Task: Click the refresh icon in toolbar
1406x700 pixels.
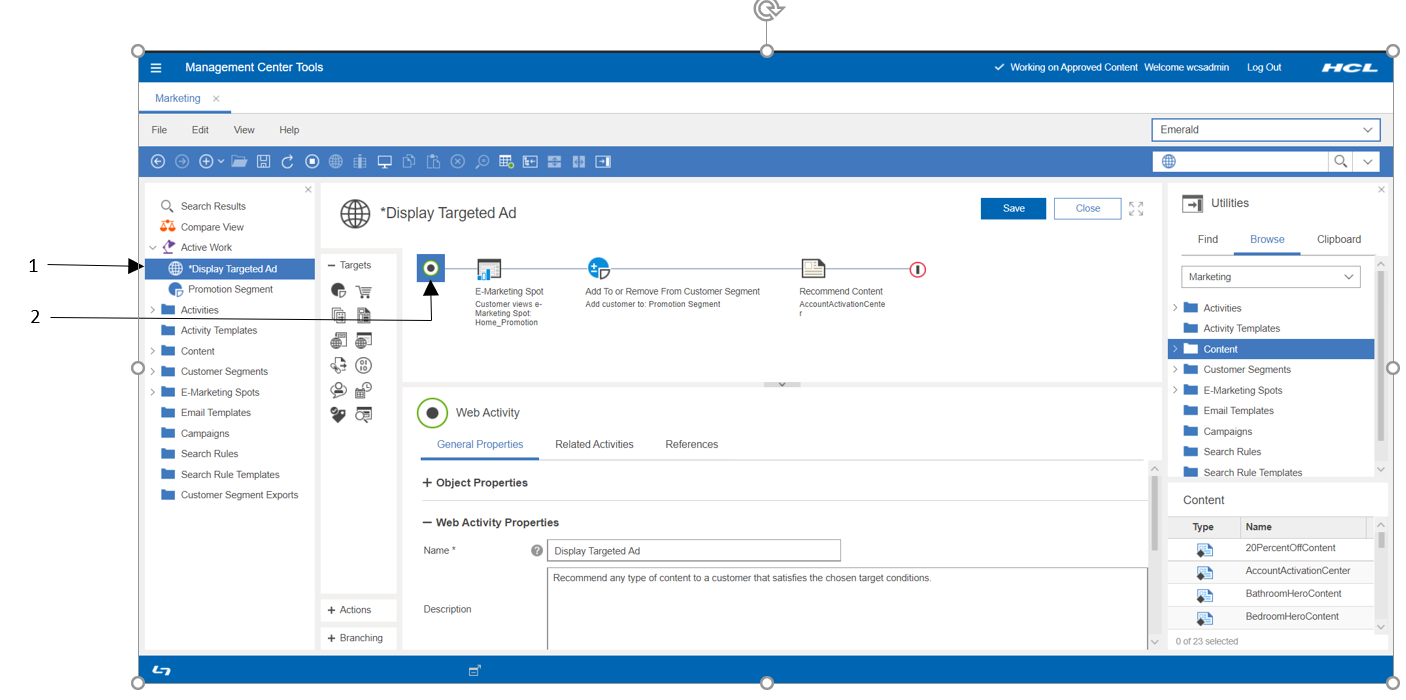Action: click(287, 161)
